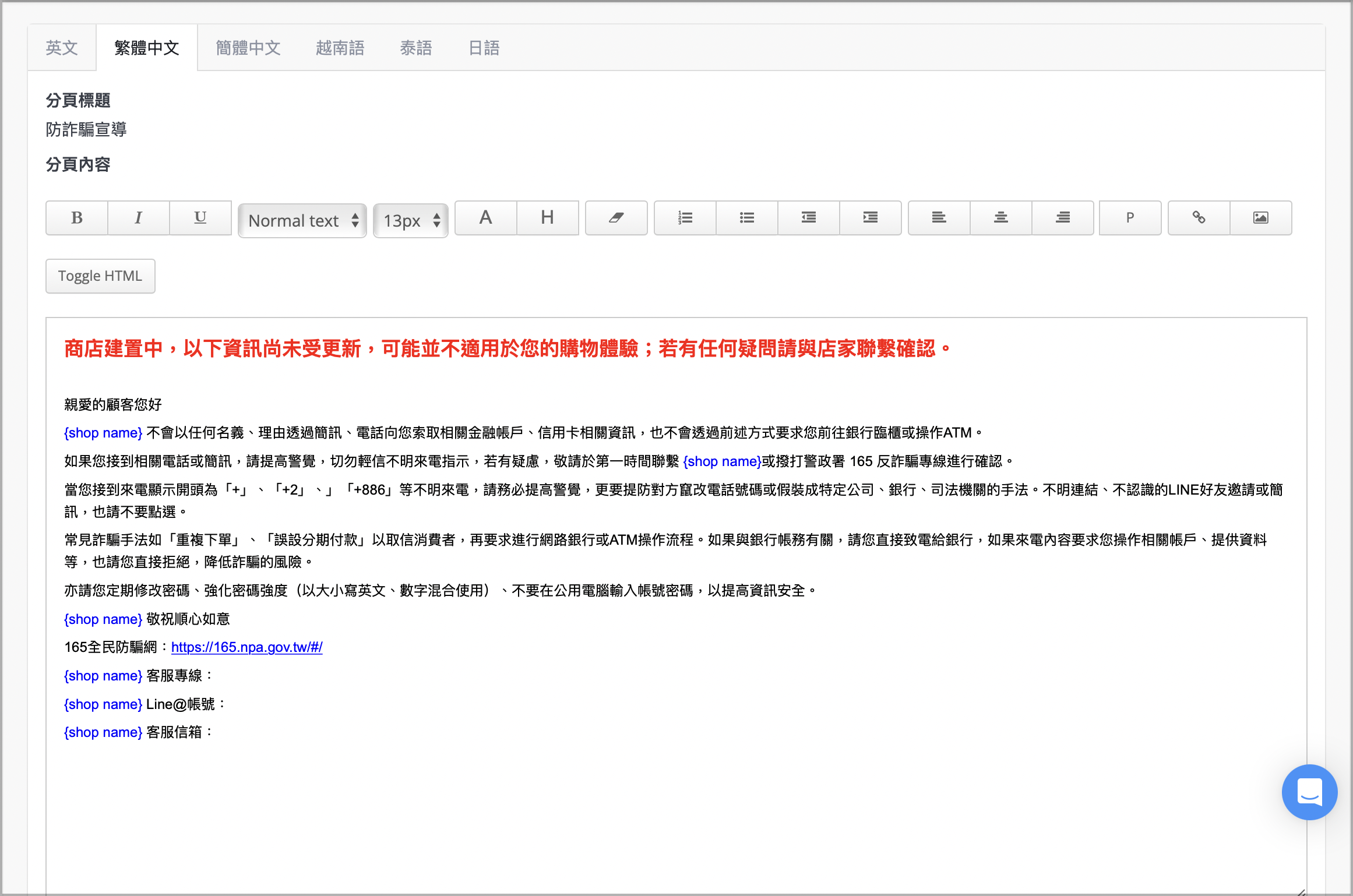Insert a bulleted unordered list
The height and width of the screenshot is (896, 1353).
747,218
